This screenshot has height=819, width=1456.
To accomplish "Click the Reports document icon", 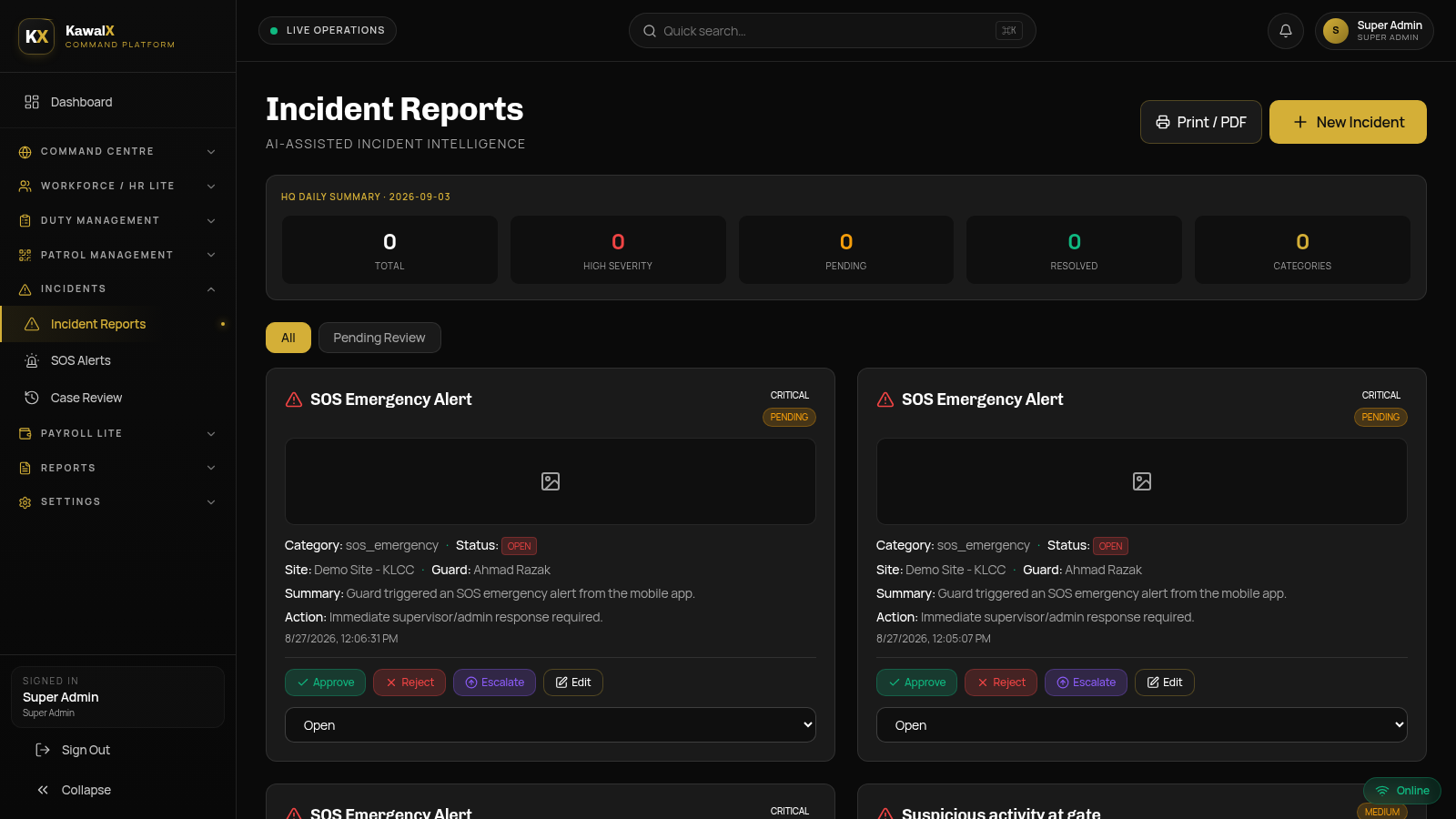I will click(25, 469).
